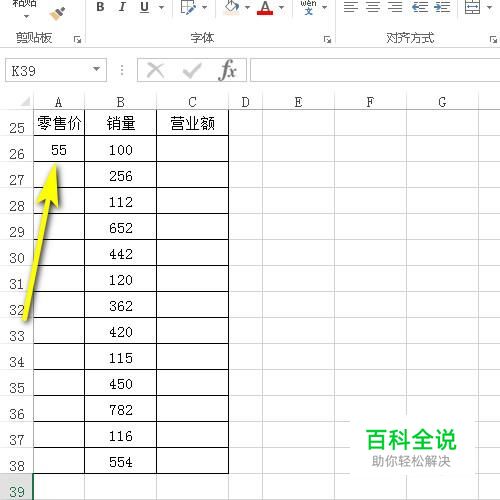The height and width of the screenshot is (500, 500).
Task: Align text left
Action: point(351,7)
